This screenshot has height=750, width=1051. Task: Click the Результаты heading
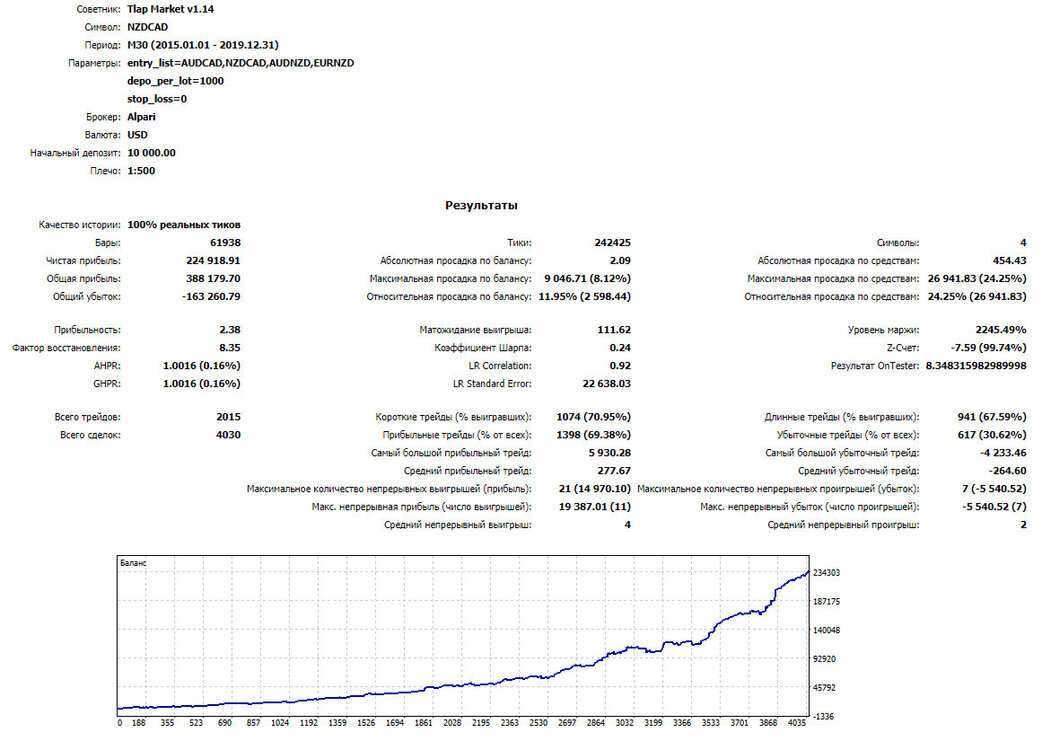481,206
